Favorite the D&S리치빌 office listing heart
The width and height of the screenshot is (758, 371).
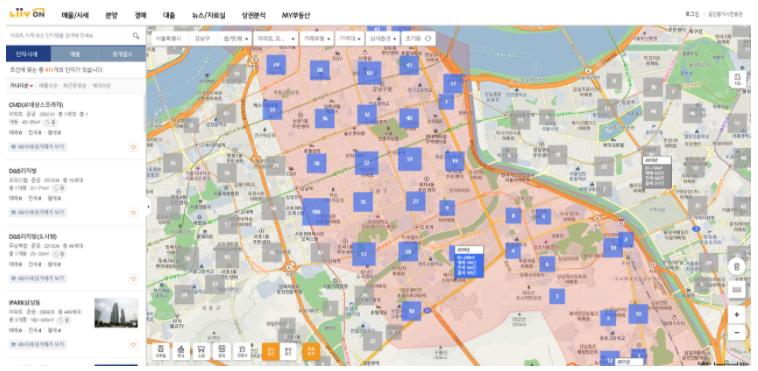[133, 213]
